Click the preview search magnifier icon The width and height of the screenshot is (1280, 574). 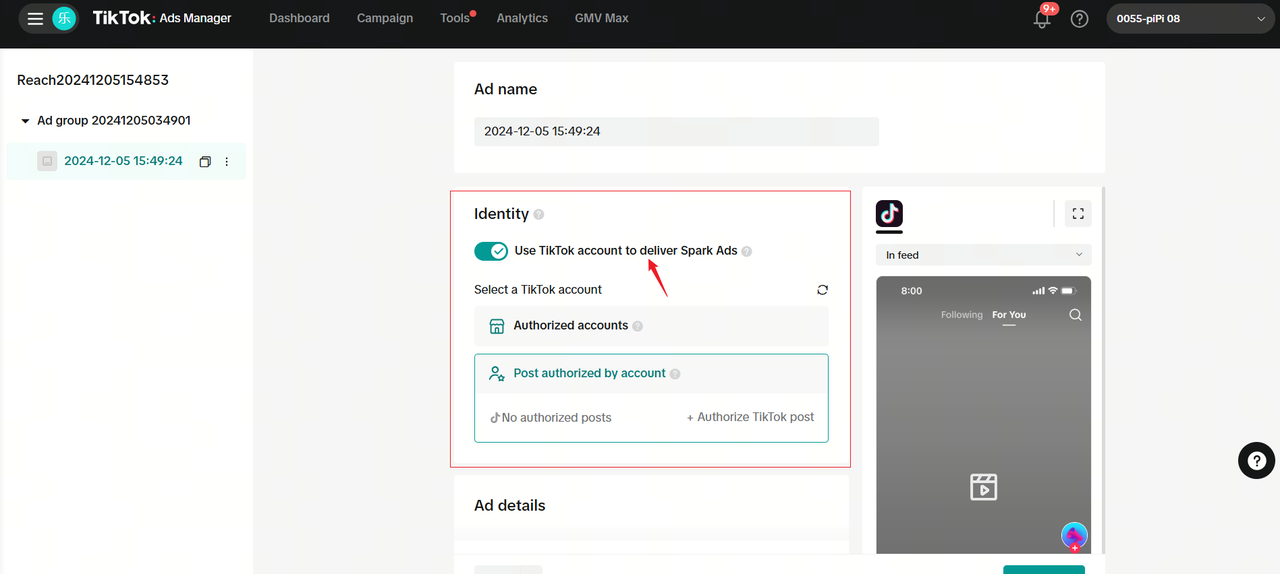(1075, 315)
